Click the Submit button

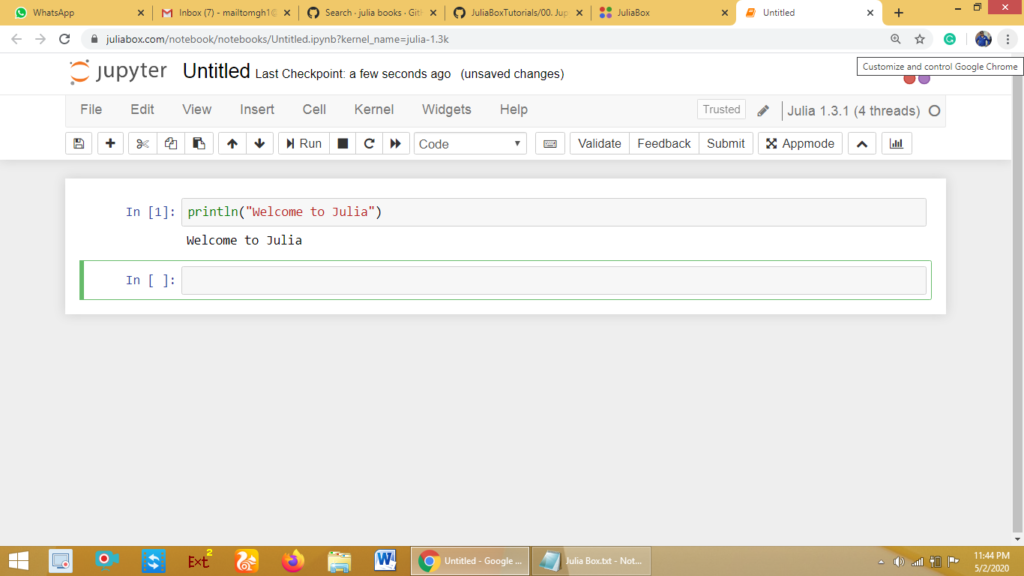725,144
